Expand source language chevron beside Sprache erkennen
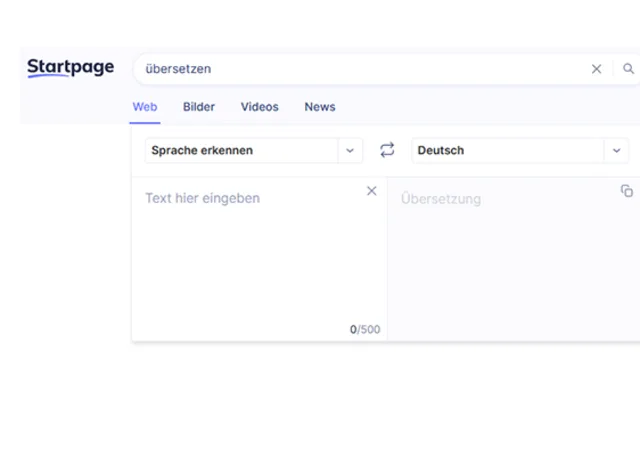 [349, 151]
